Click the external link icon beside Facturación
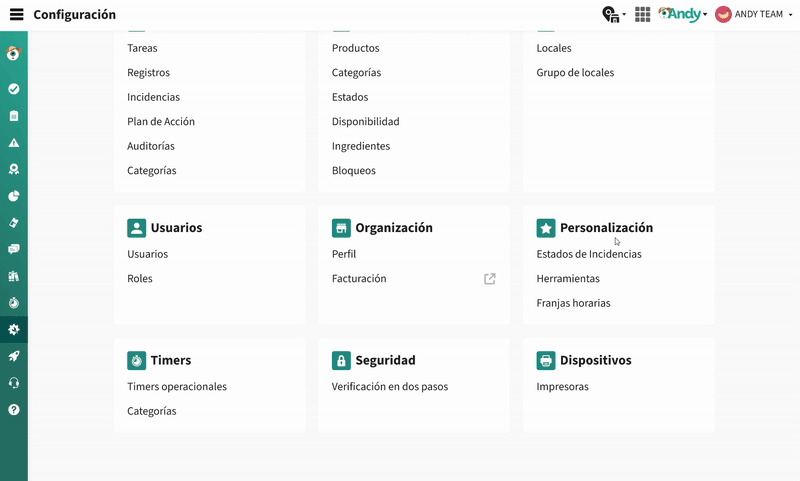 pos(490,279)
